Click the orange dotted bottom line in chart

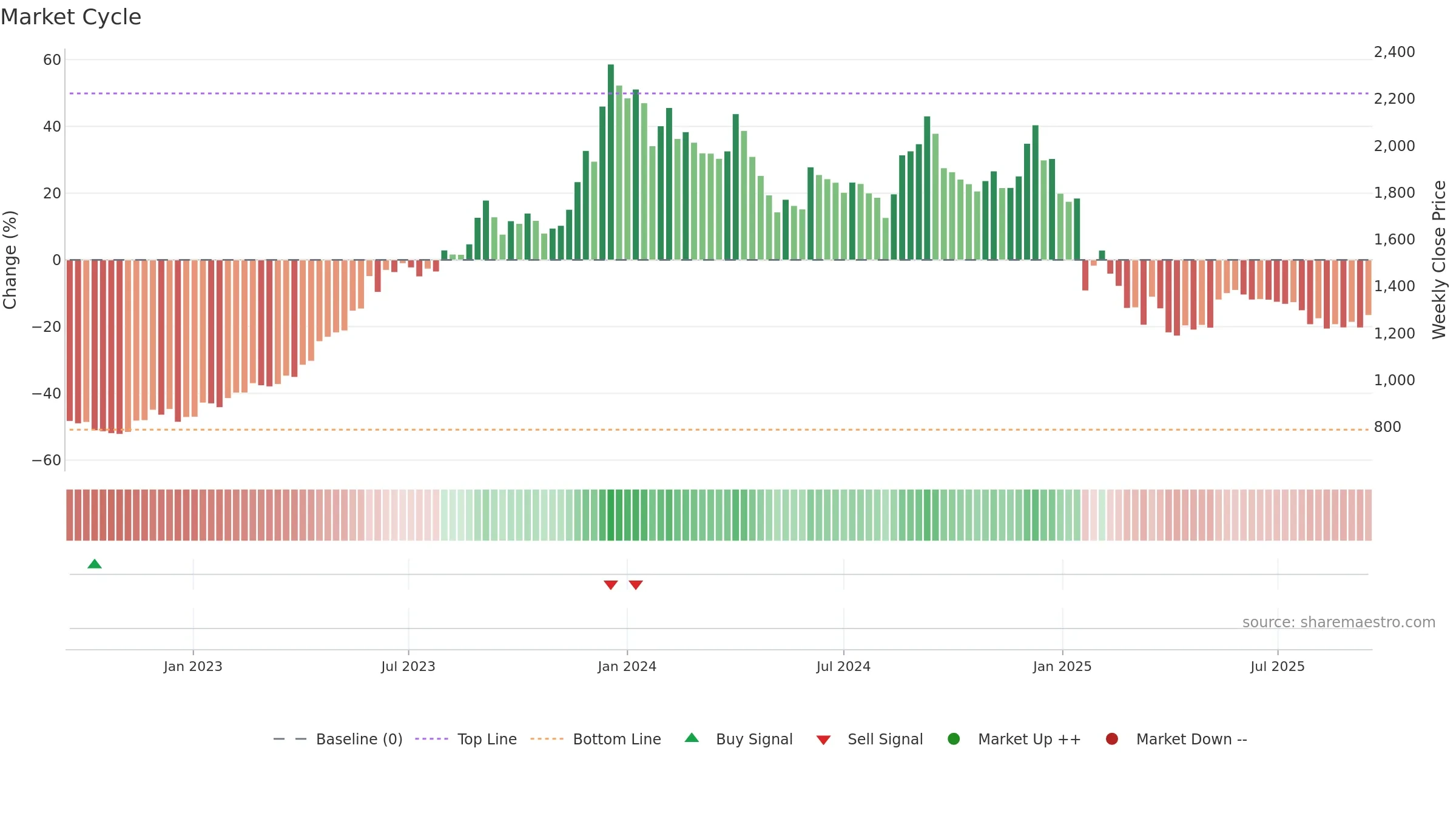(x=719, y=430)
